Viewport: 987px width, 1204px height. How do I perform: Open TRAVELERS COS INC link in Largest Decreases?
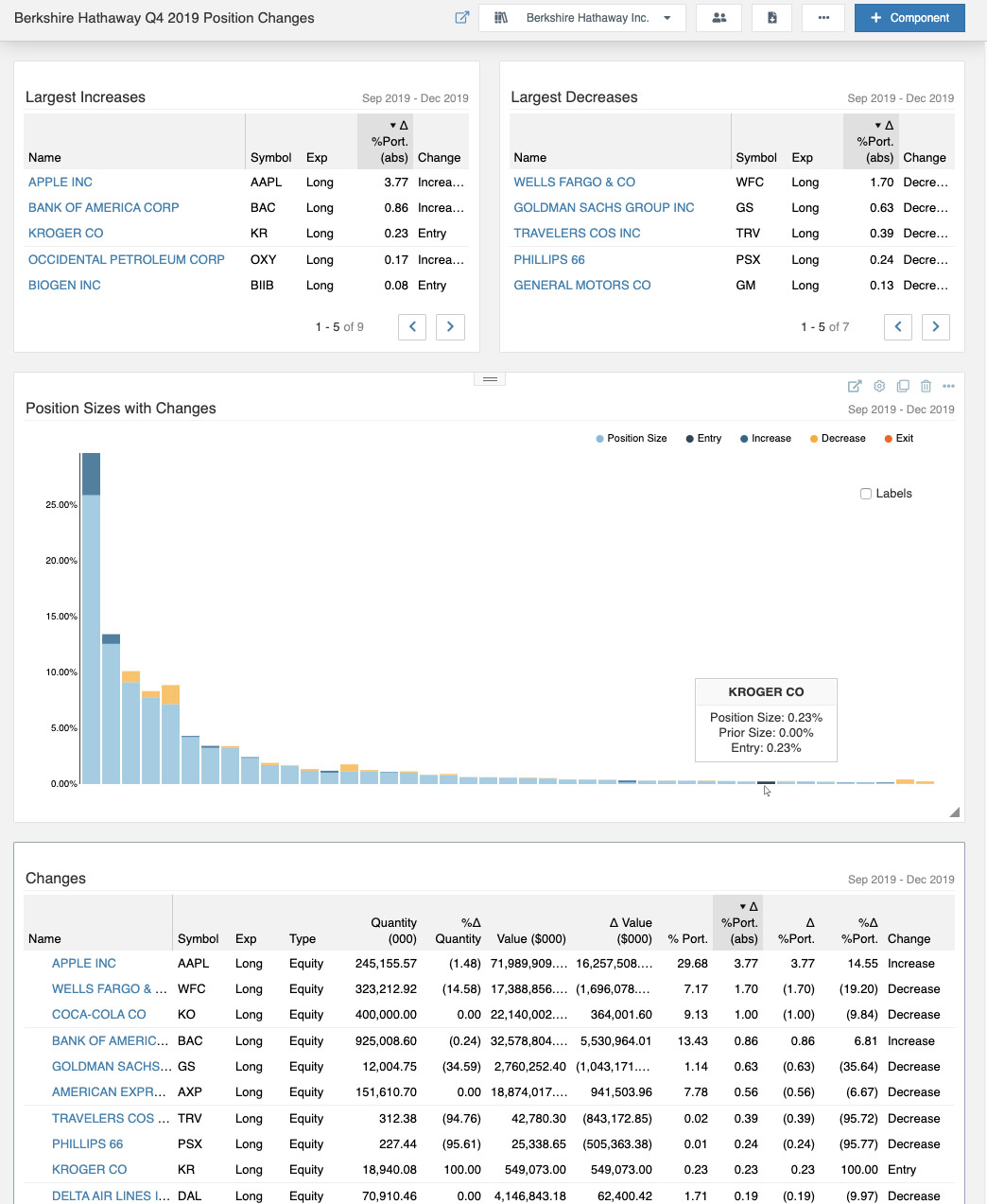coord(578,234)
